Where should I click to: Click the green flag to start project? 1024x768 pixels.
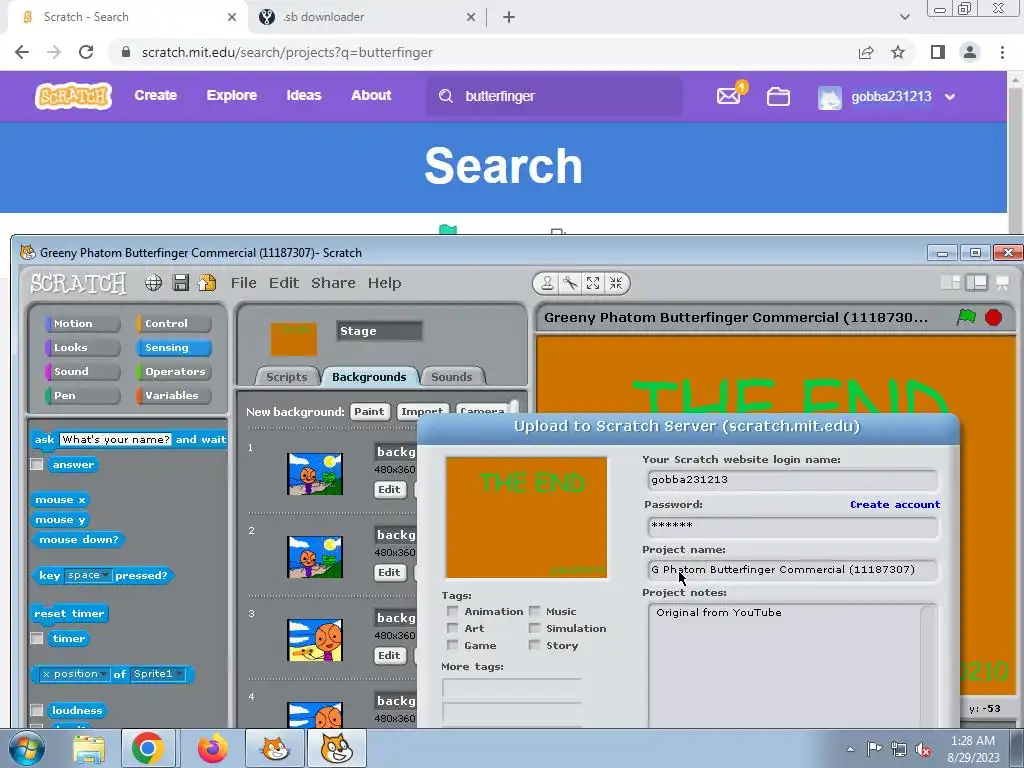[966, 317]
